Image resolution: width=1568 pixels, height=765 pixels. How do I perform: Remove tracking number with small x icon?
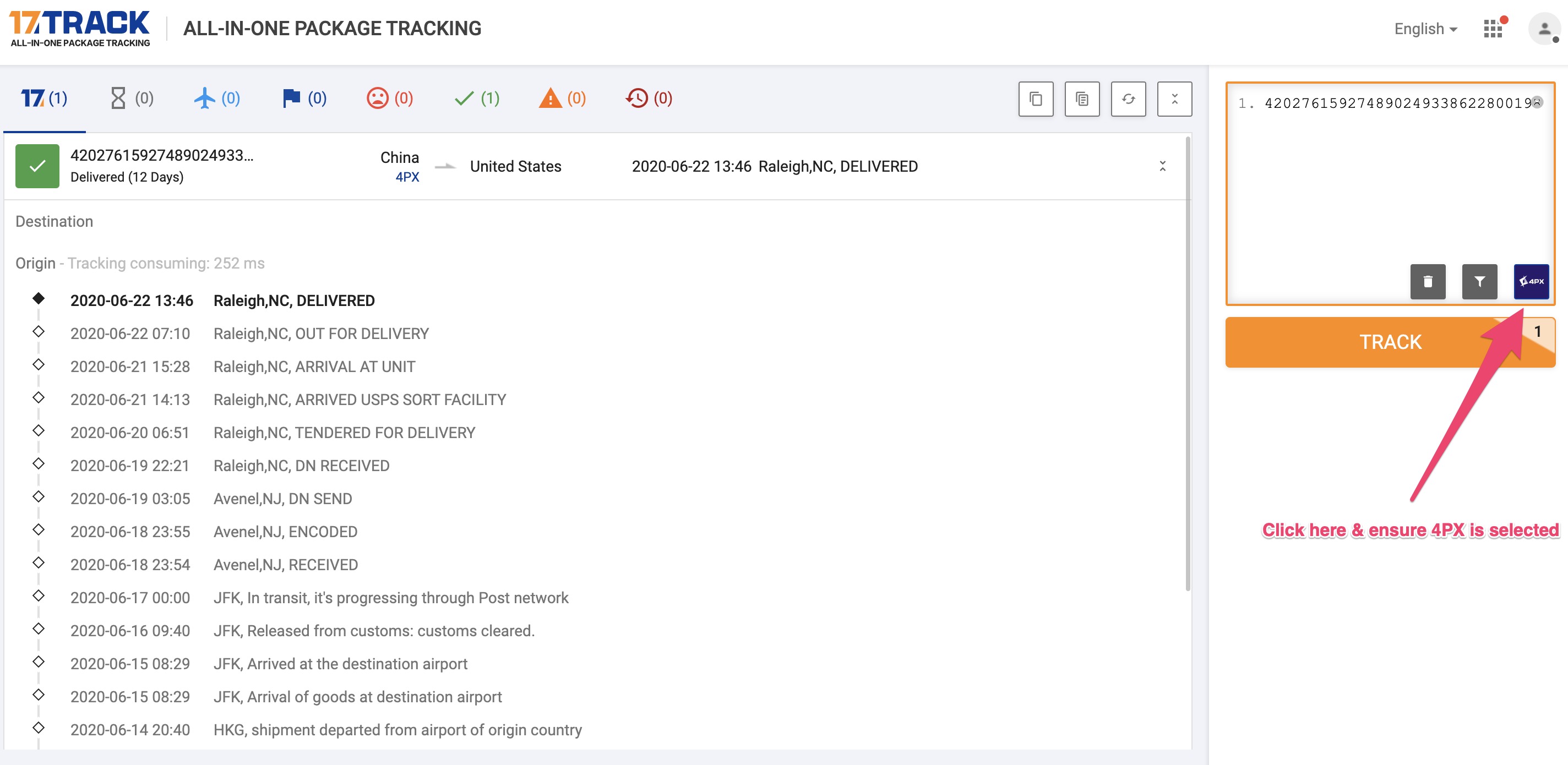1537,102
